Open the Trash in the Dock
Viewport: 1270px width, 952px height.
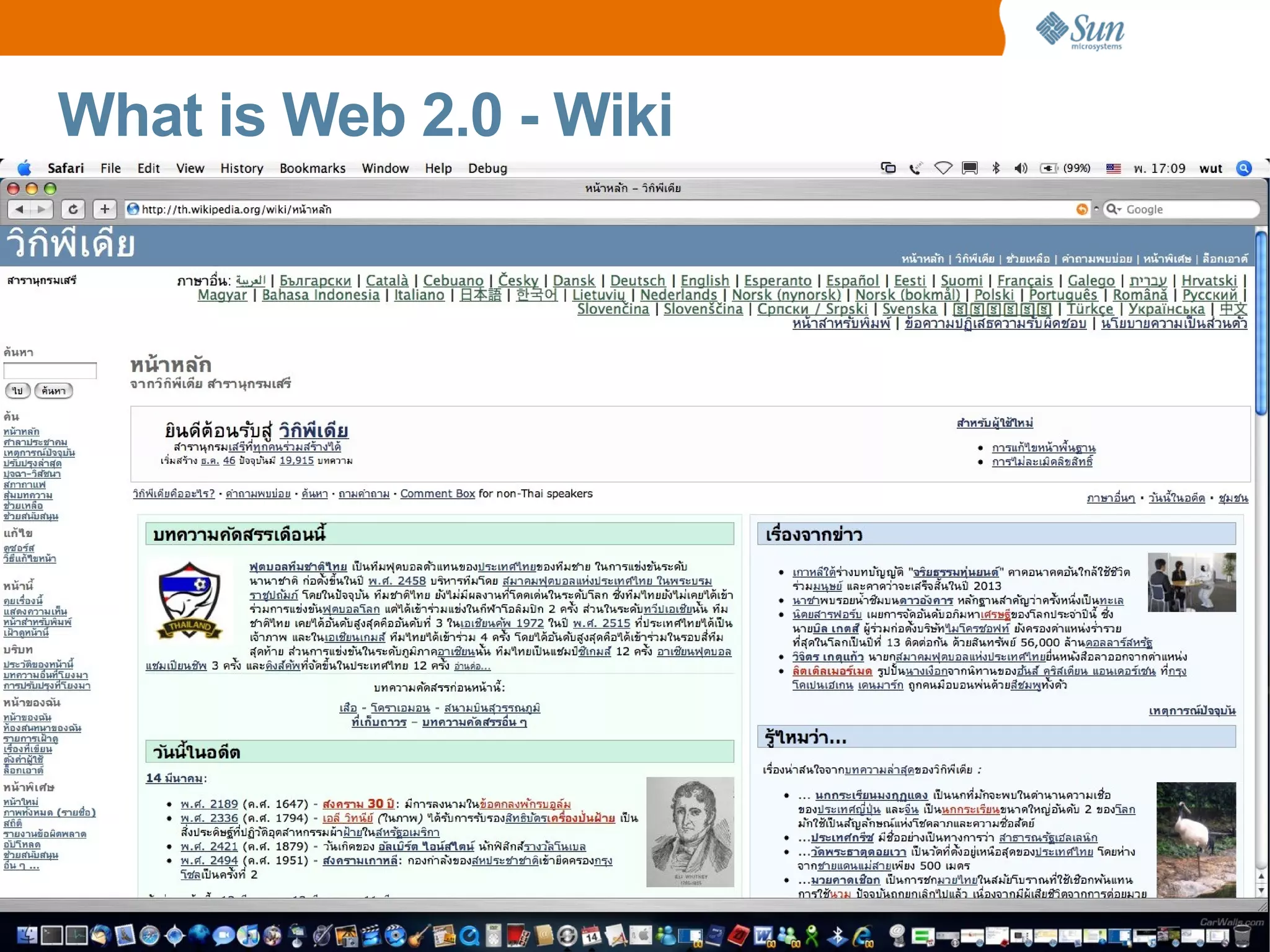(x=1241, y=935)
